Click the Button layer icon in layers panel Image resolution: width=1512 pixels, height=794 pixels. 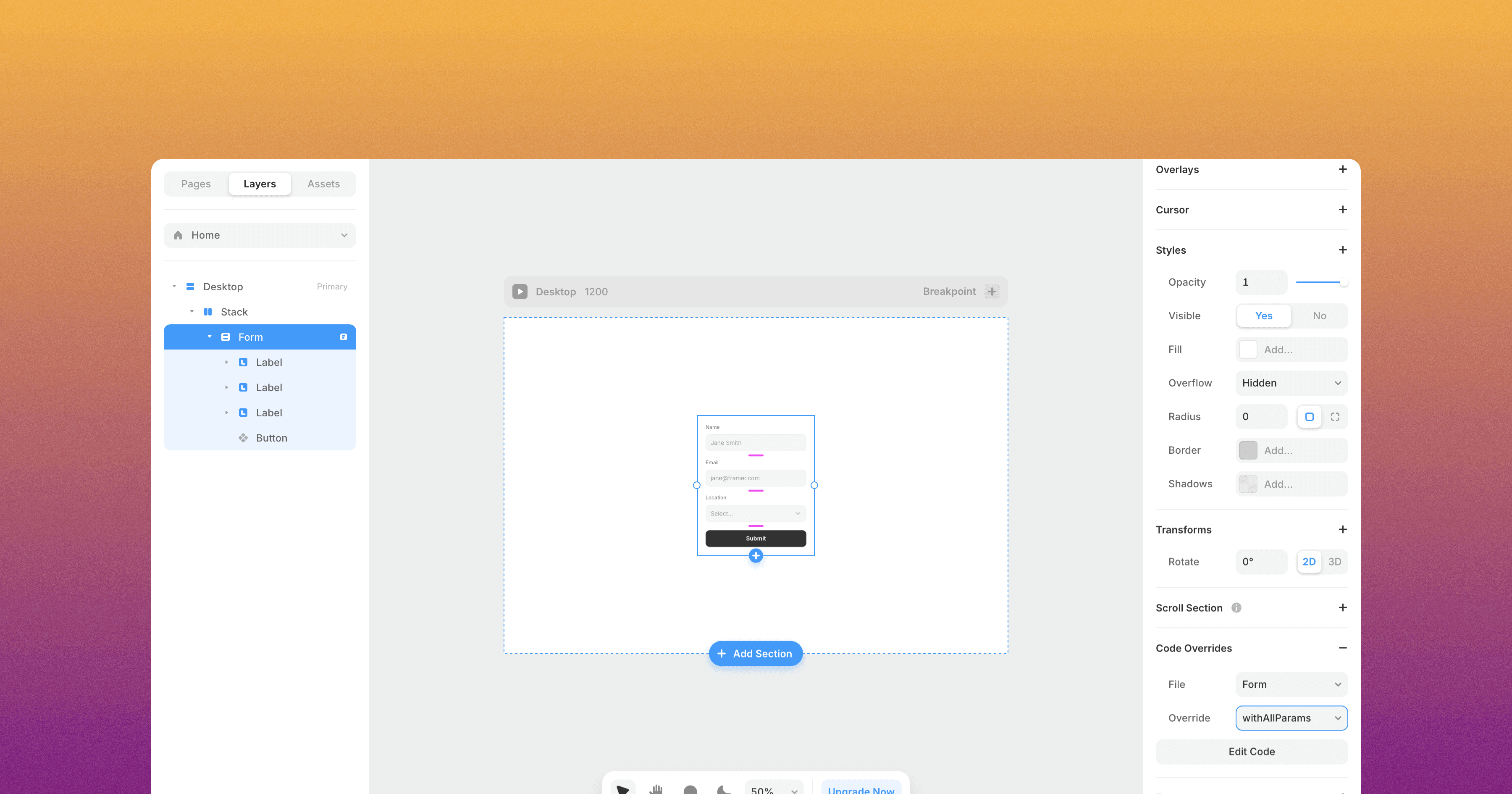click(x=244, y=437)
